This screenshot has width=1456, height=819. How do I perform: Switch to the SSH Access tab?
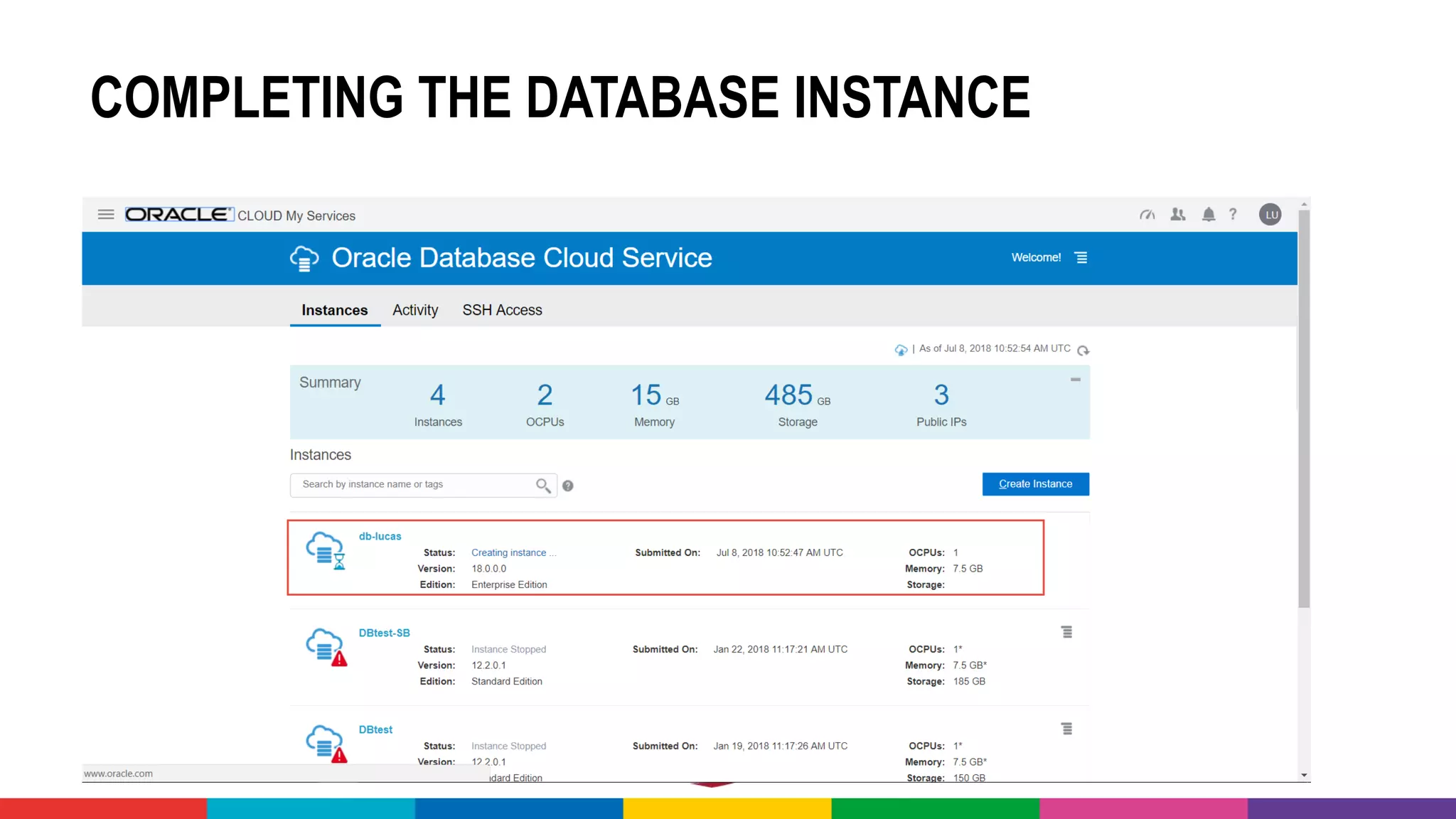coord(502,310)
